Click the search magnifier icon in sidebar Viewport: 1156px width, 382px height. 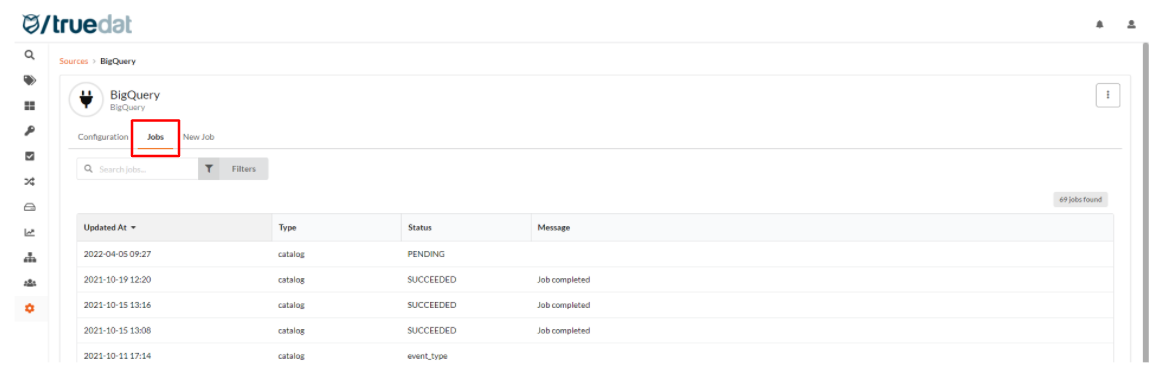click(29, 55)
